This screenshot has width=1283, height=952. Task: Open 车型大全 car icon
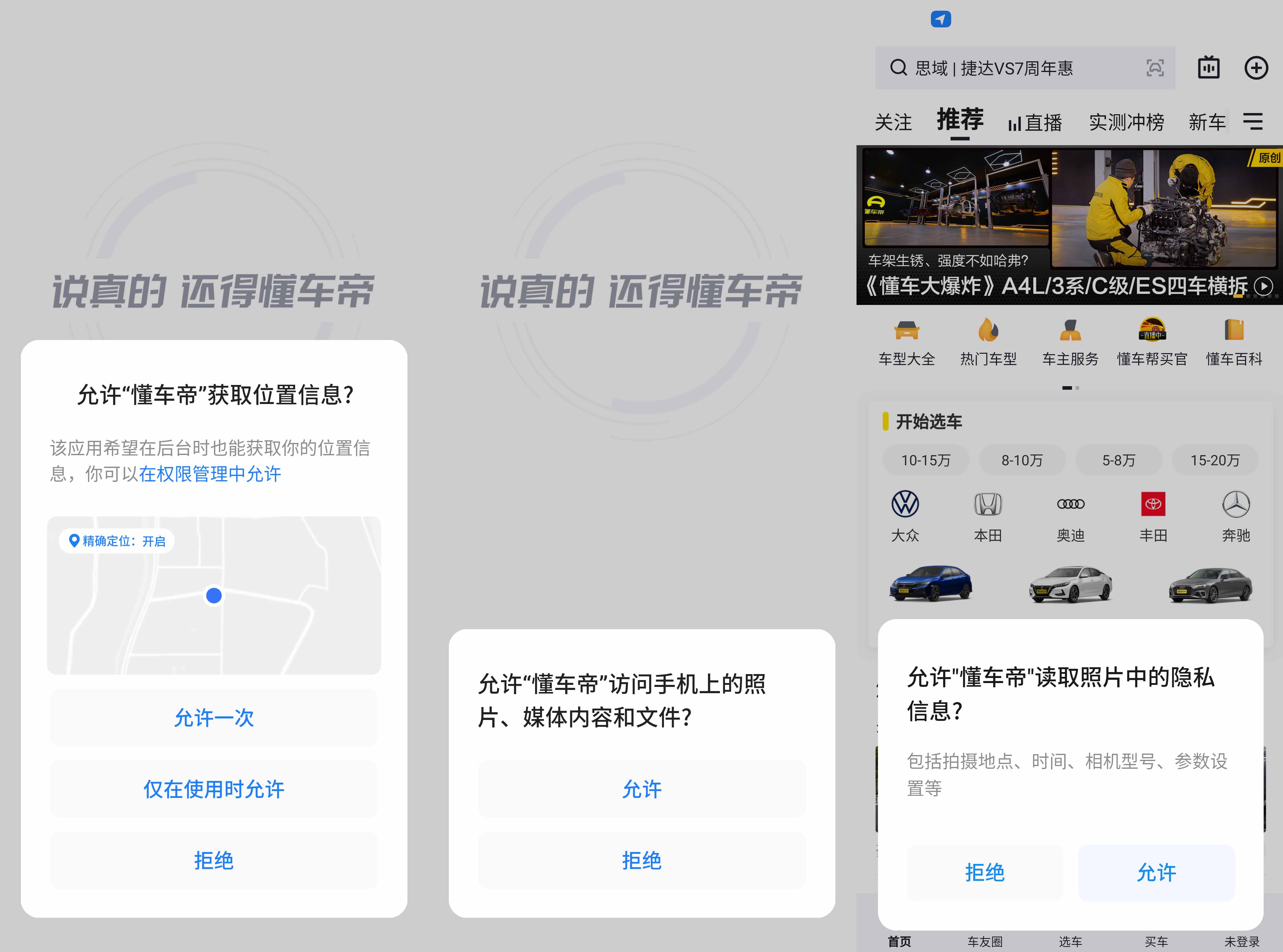(x=907, y=330)
